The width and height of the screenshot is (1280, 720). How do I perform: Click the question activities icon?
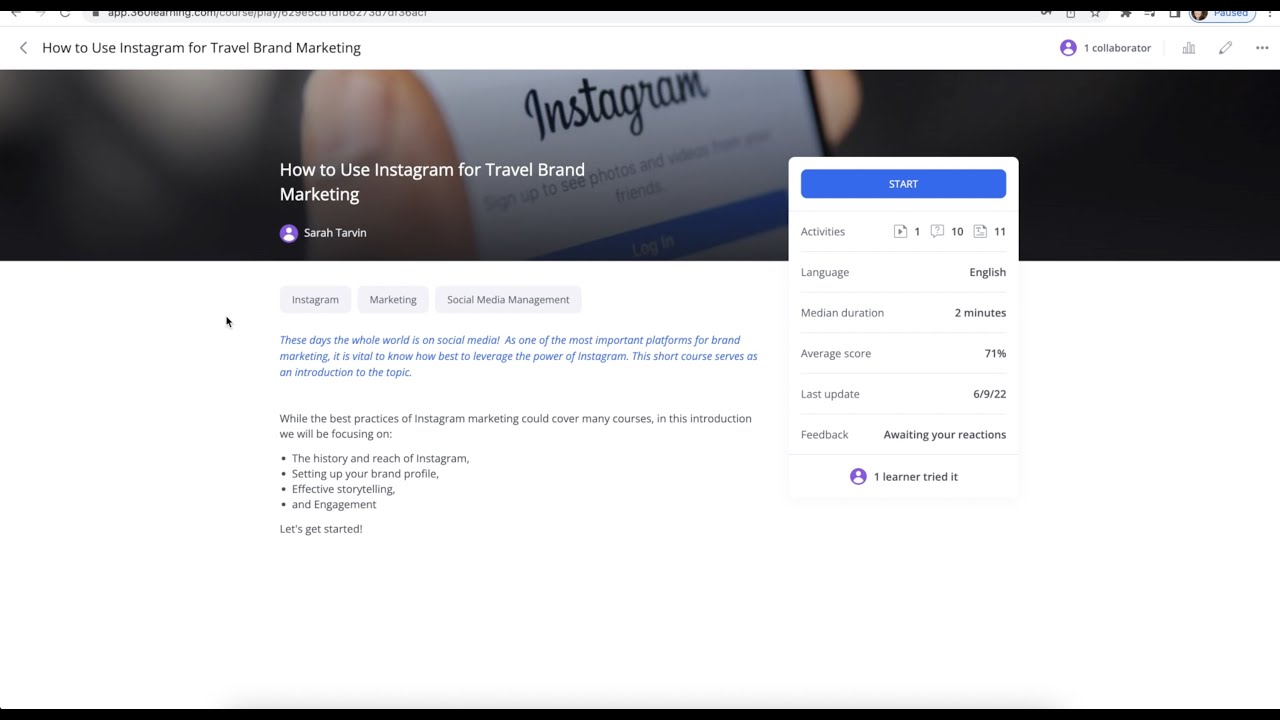937,231
